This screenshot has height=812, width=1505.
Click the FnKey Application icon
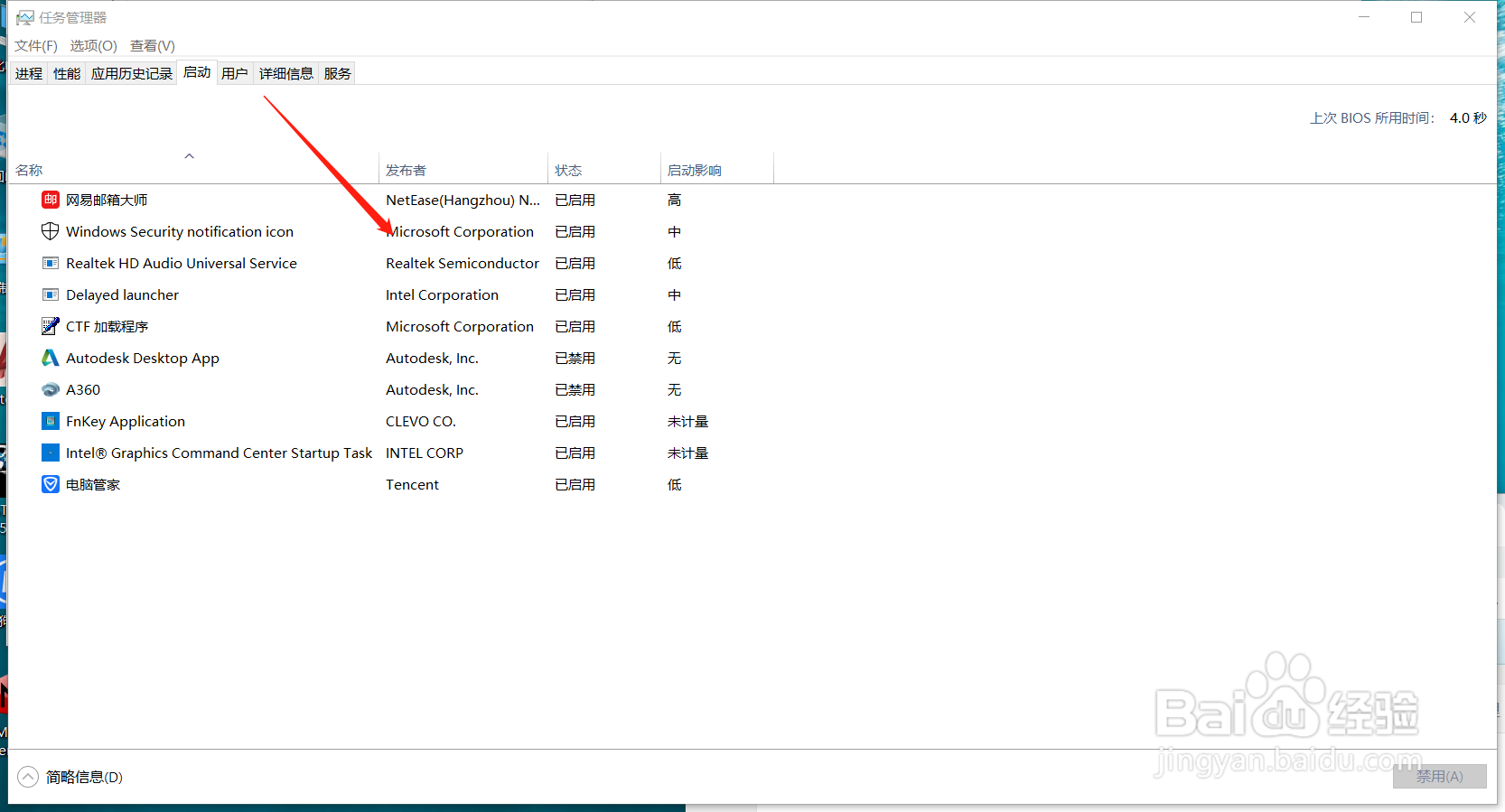pyautogui.click(x=51, y=421)
